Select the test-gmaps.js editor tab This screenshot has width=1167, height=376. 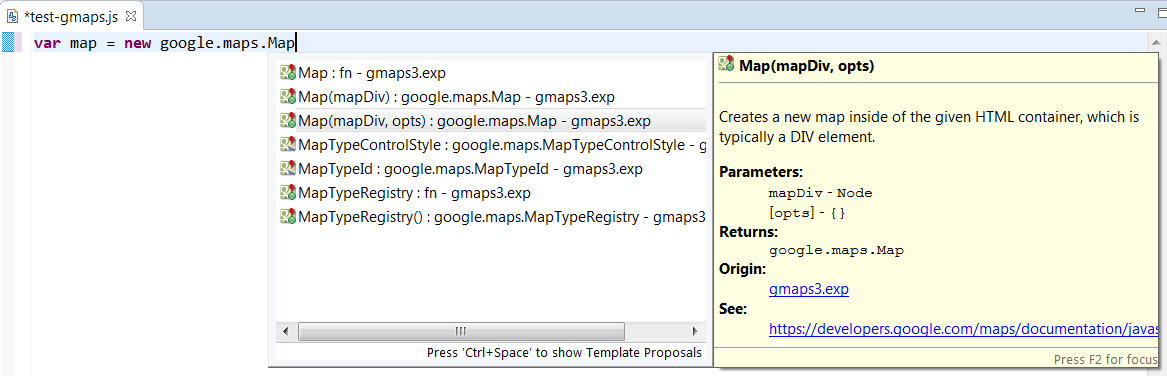pyautogui.click(x=72, y=15)
